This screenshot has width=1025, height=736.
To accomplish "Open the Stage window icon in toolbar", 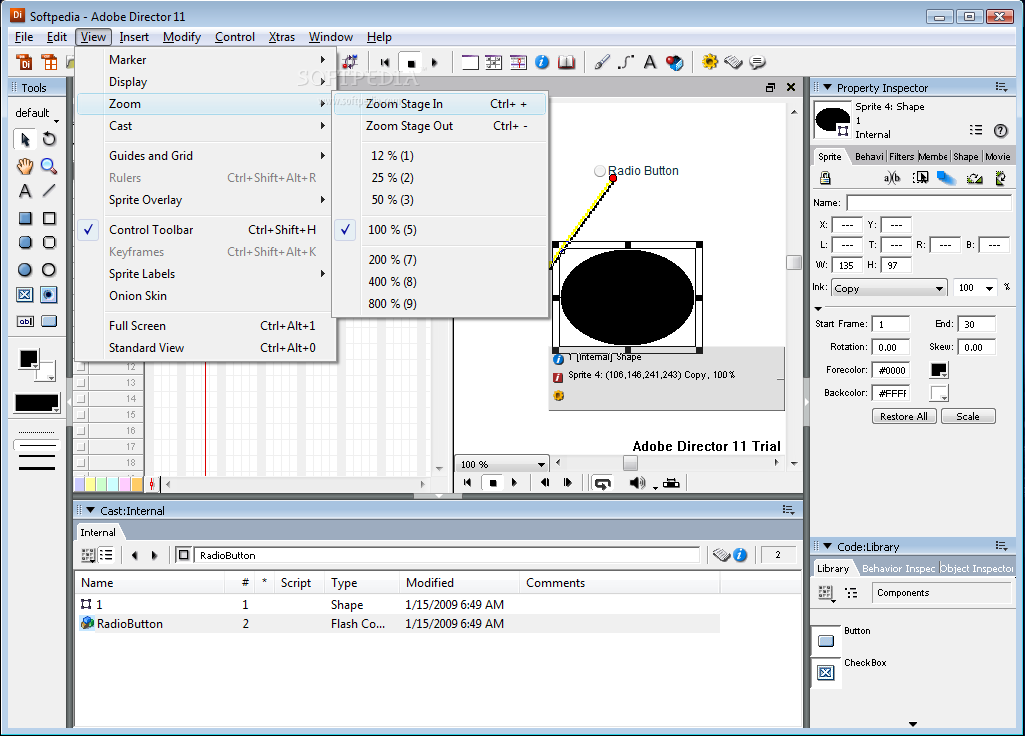I will coord(470,63).
